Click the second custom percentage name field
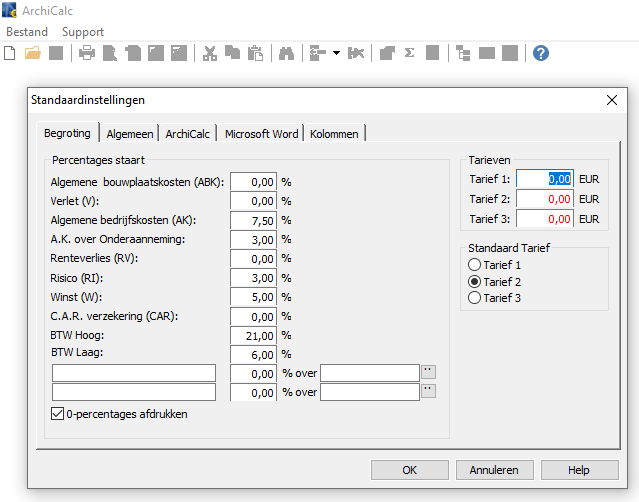Viewport: 639px width, 502px height. pyautogui.click(x=134, y=392)
